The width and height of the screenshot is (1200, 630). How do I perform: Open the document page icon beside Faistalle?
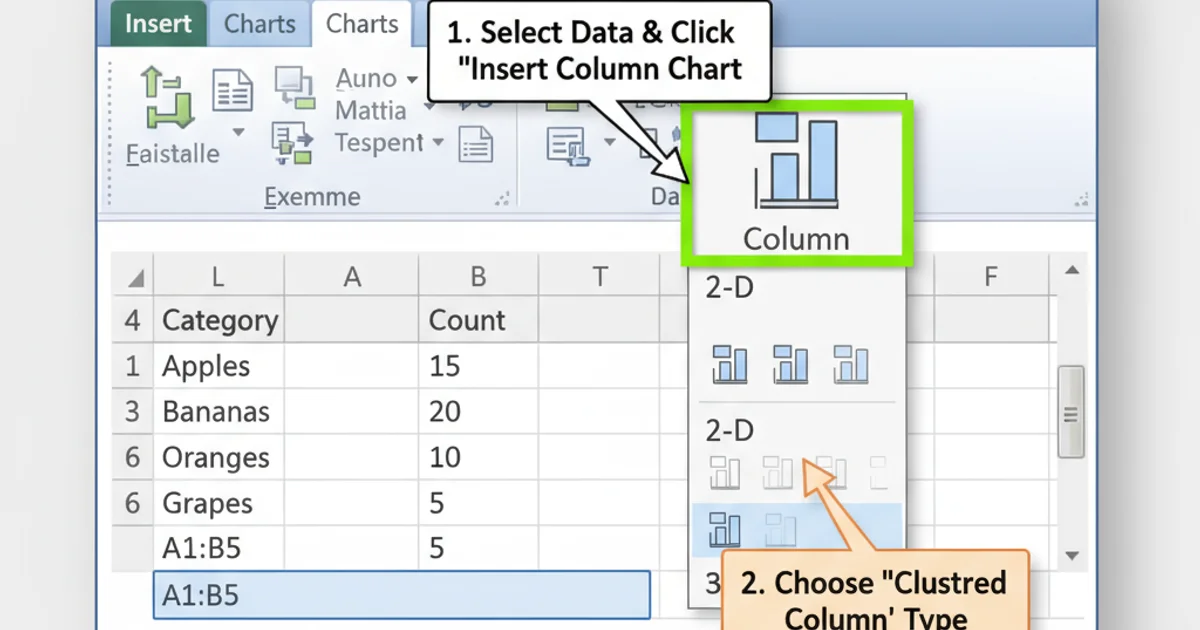[x=233, y=90]
